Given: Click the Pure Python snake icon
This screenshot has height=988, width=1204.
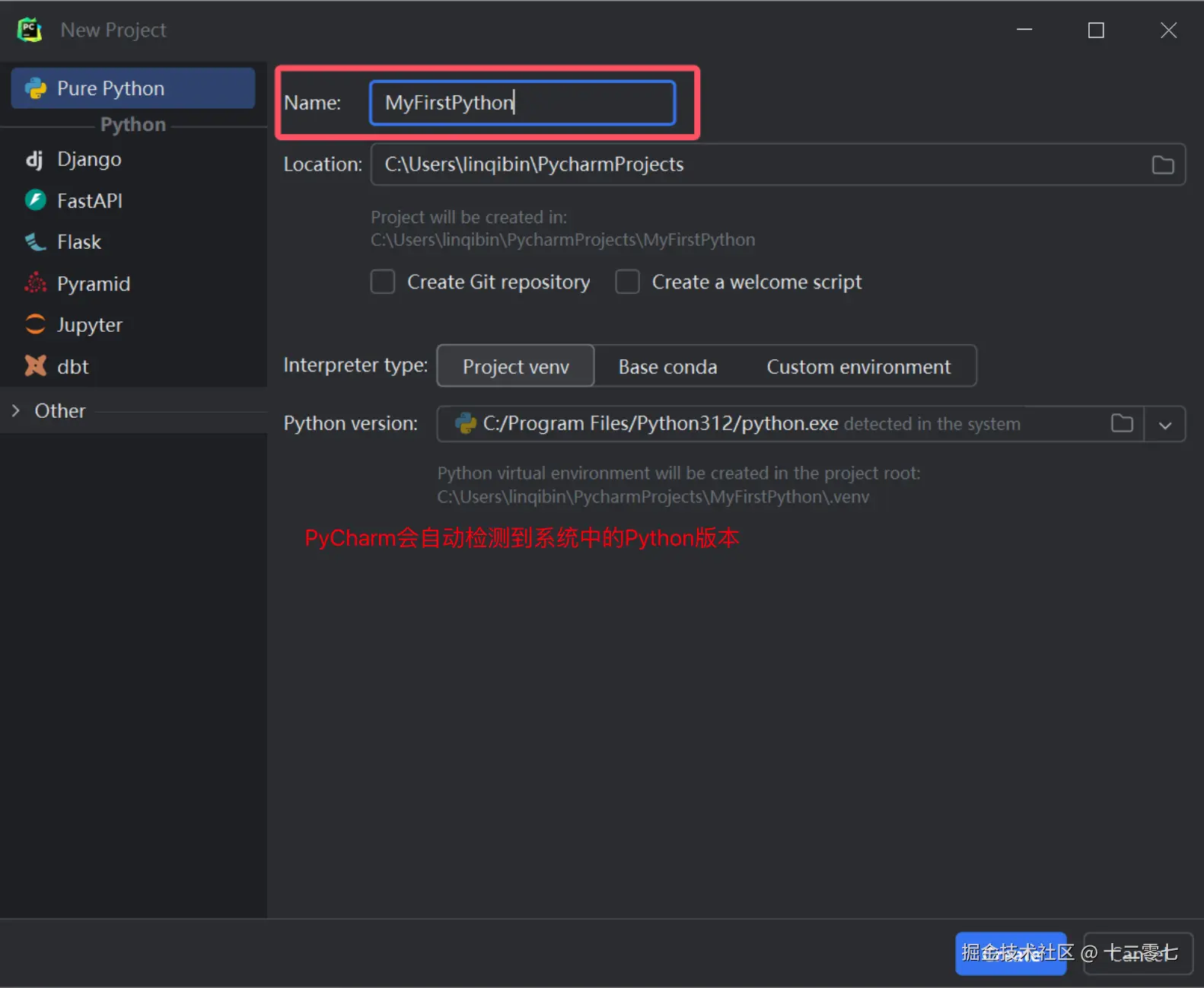Looking at the screenshot, I should point(36,88).
